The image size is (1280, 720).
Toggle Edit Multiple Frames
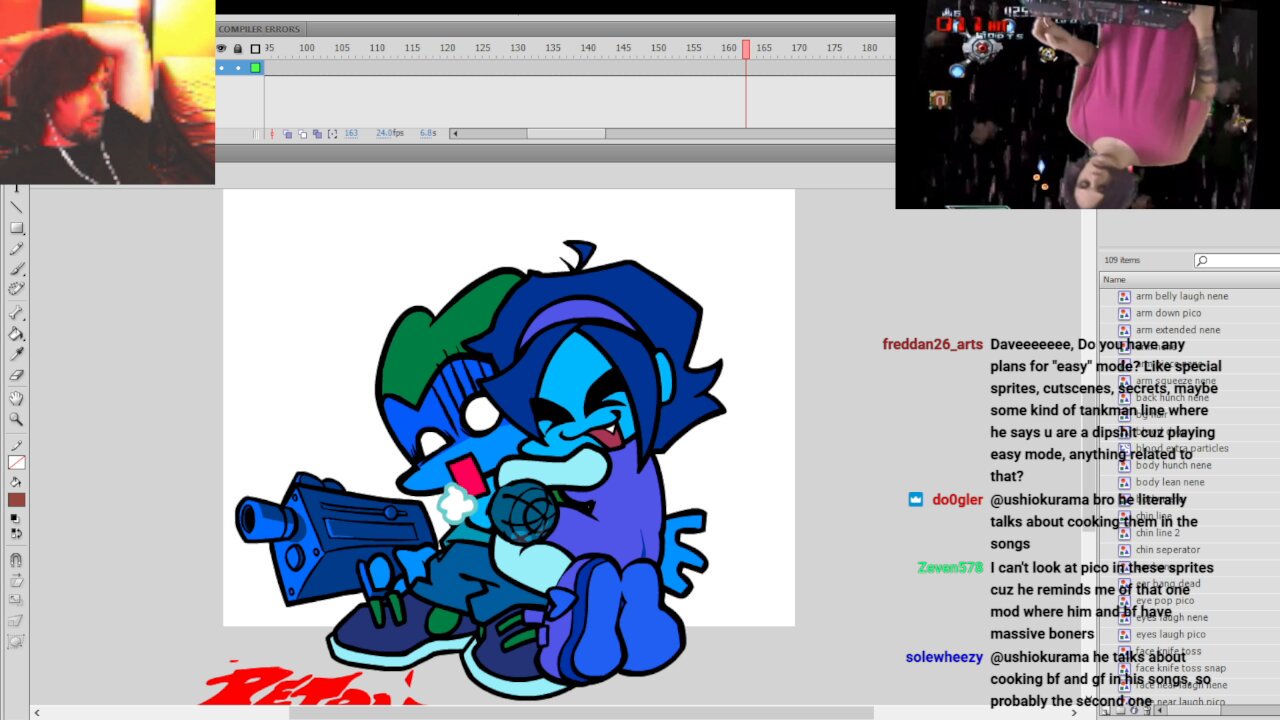coord(317,134)
